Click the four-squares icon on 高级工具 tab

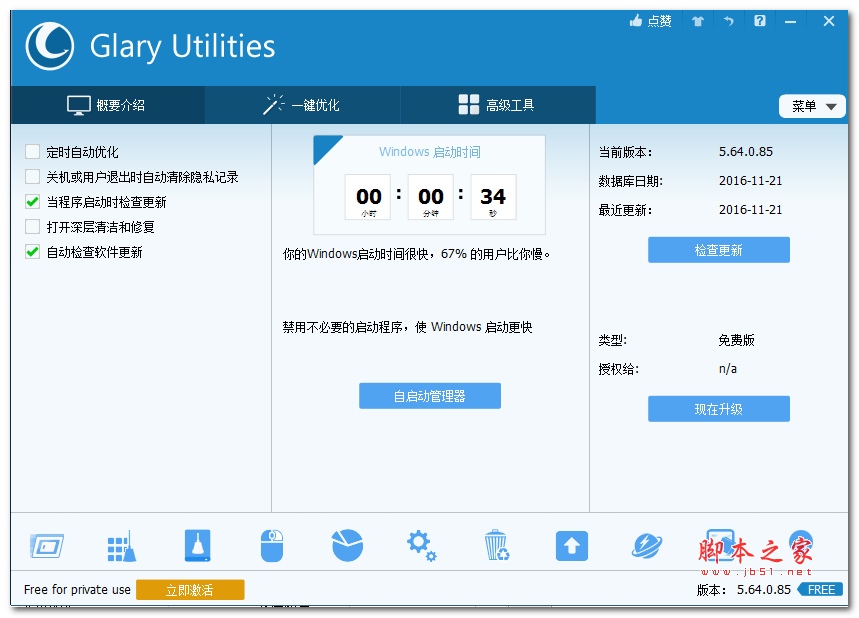[469, 104]
